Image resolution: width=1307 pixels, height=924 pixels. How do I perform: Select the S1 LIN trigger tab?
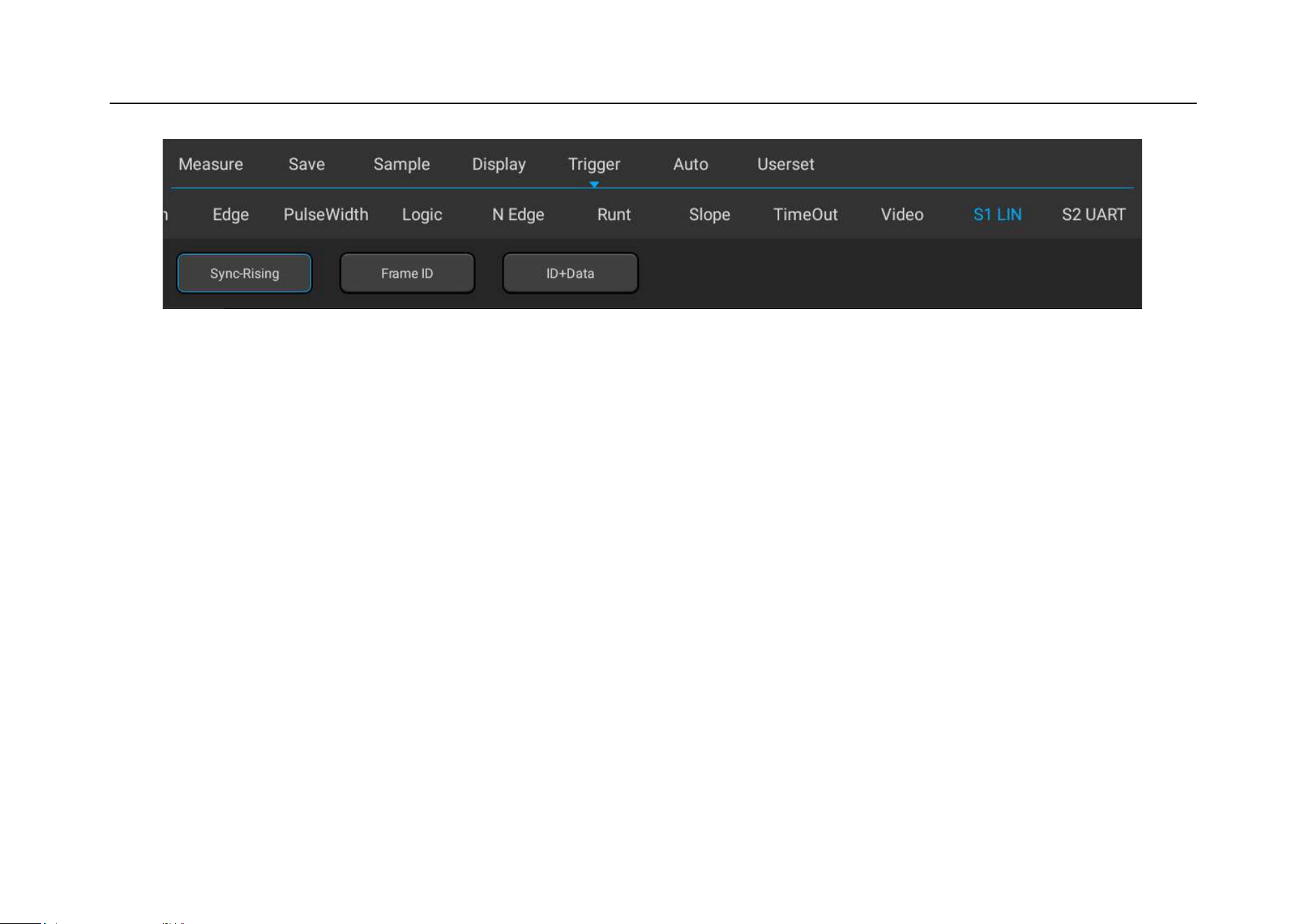coord(997,214)
